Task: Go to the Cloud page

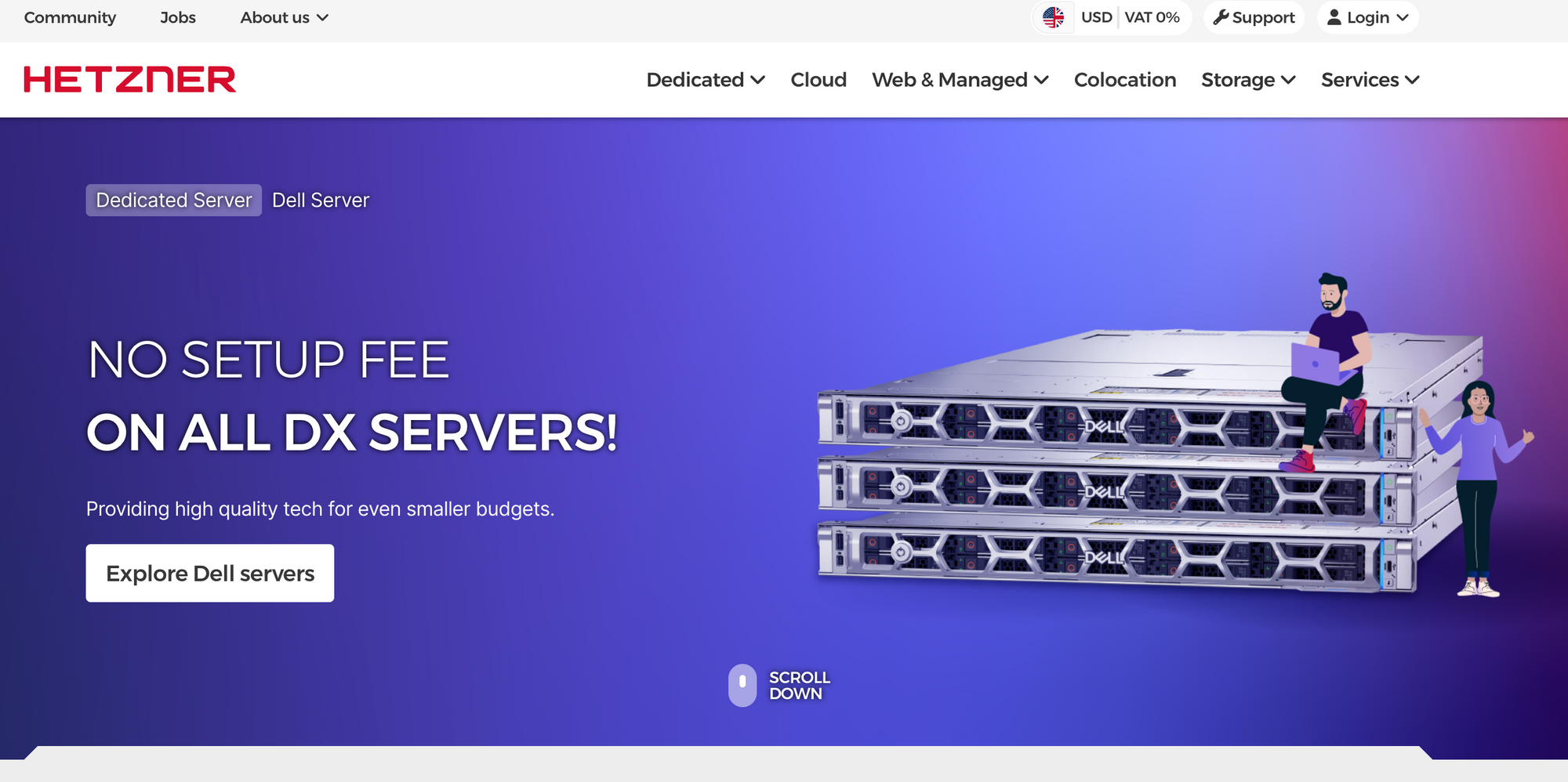Action: click(818, 80)
